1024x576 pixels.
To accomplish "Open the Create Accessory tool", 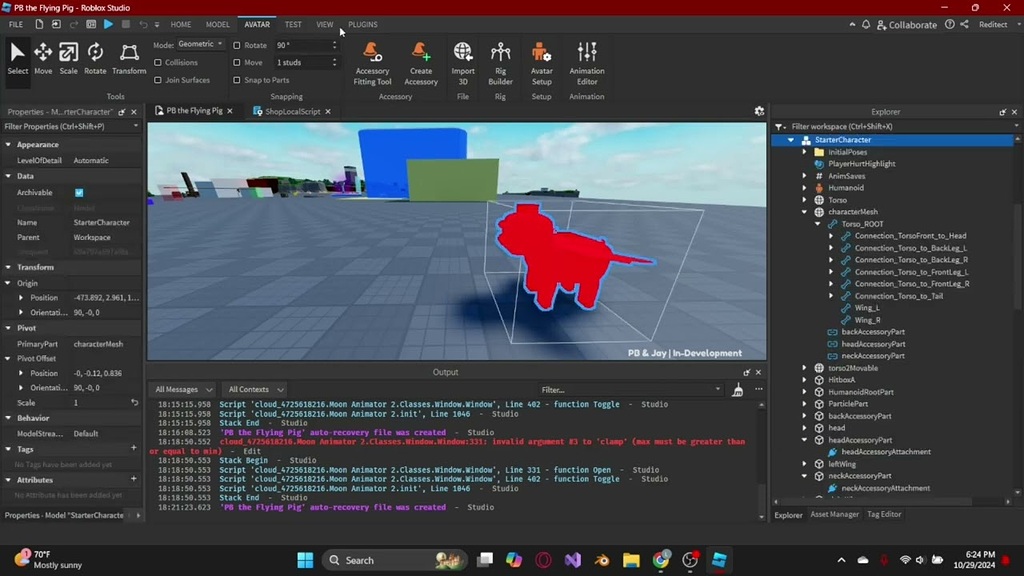I will 419,62.
